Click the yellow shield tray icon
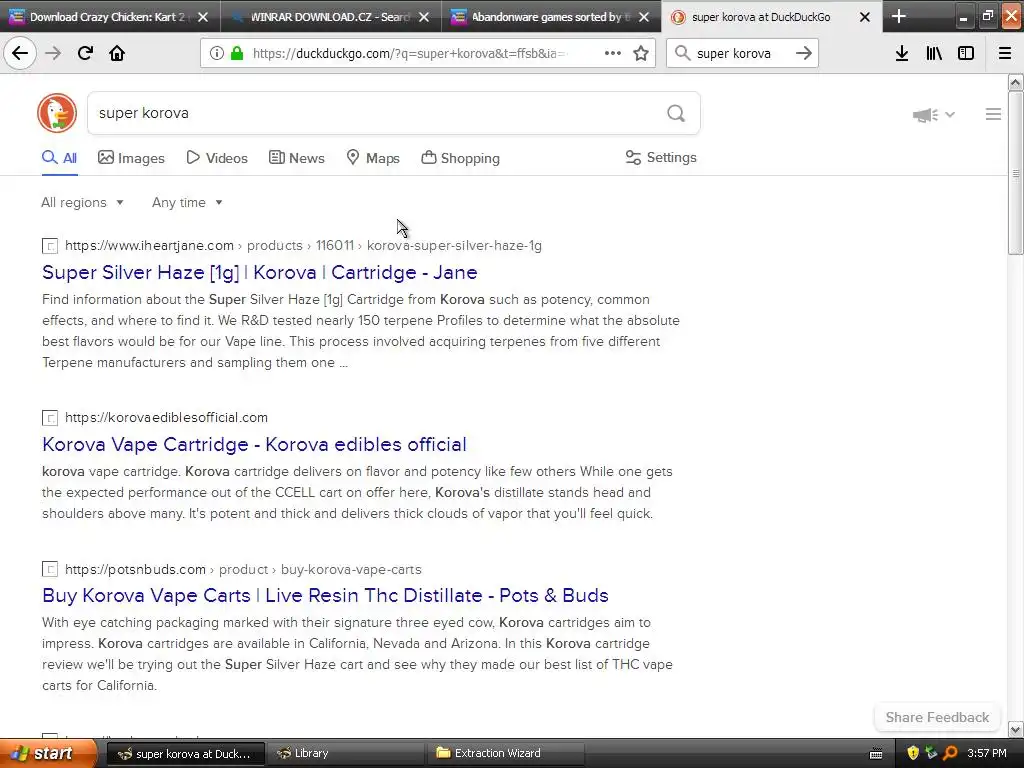This screenshot has width=1024, height=768. tap(913, 753)
